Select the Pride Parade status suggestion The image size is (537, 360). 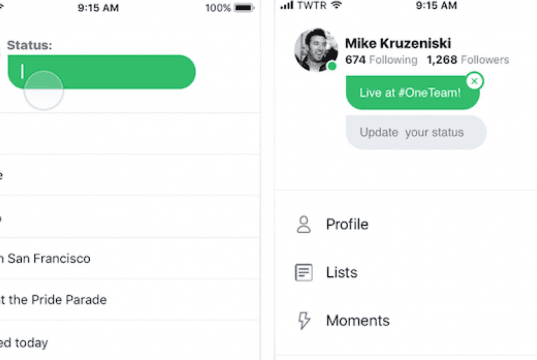tap(130, 300)
